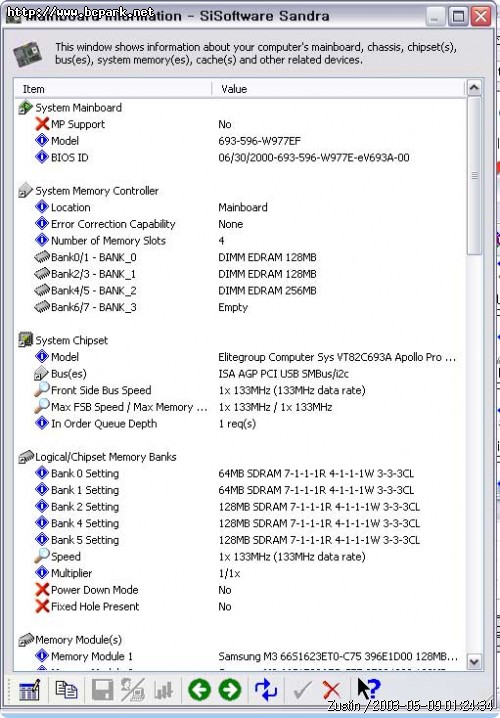Click the value 1x 133MHz / 1x 133MHz
This screenshot has height=718, width=500.
pyautogui.click(x=275, y=407)
